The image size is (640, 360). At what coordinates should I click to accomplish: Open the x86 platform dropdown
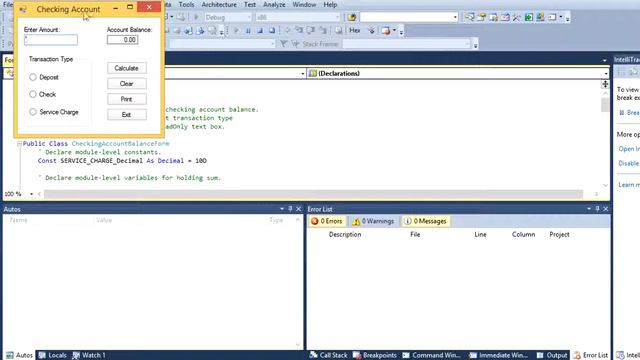coord(298,17)
